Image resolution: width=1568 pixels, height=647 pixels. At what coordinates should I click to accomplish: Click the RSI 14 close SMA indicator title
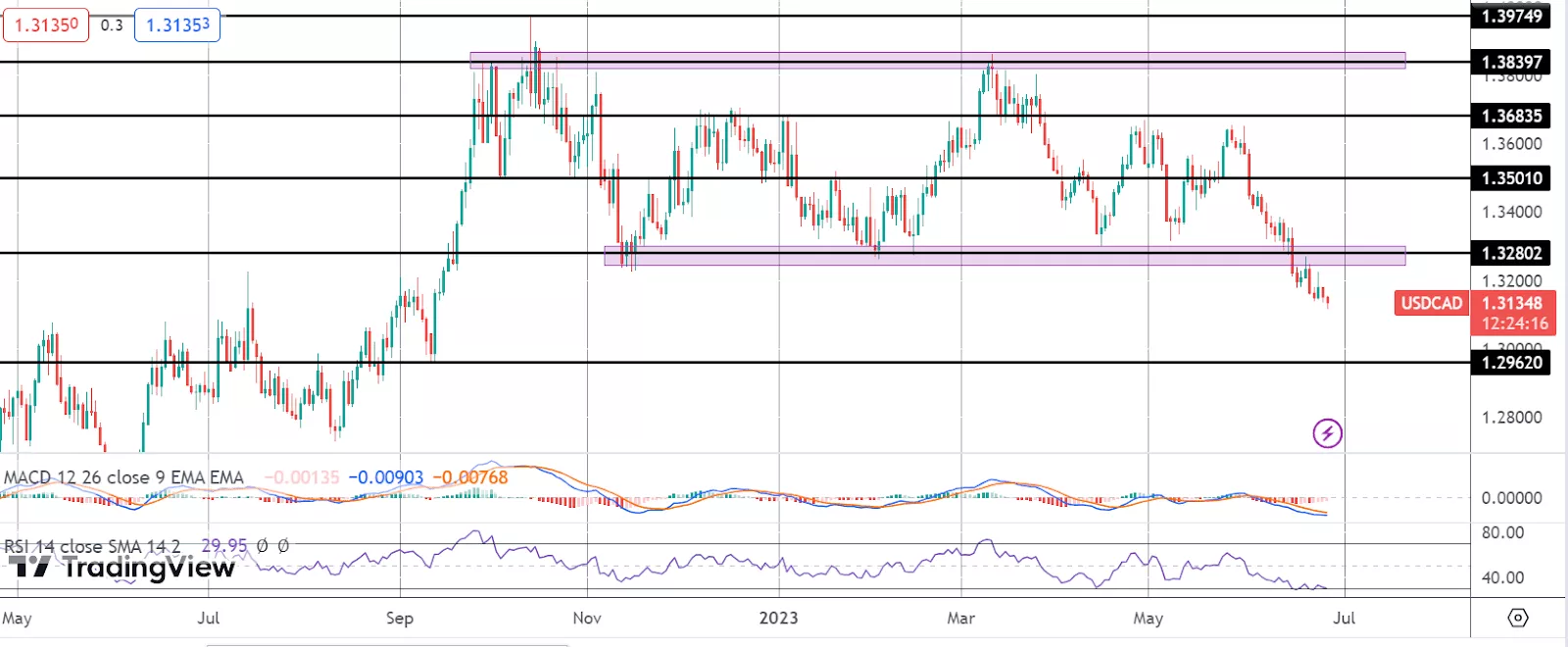click(92, 546)
